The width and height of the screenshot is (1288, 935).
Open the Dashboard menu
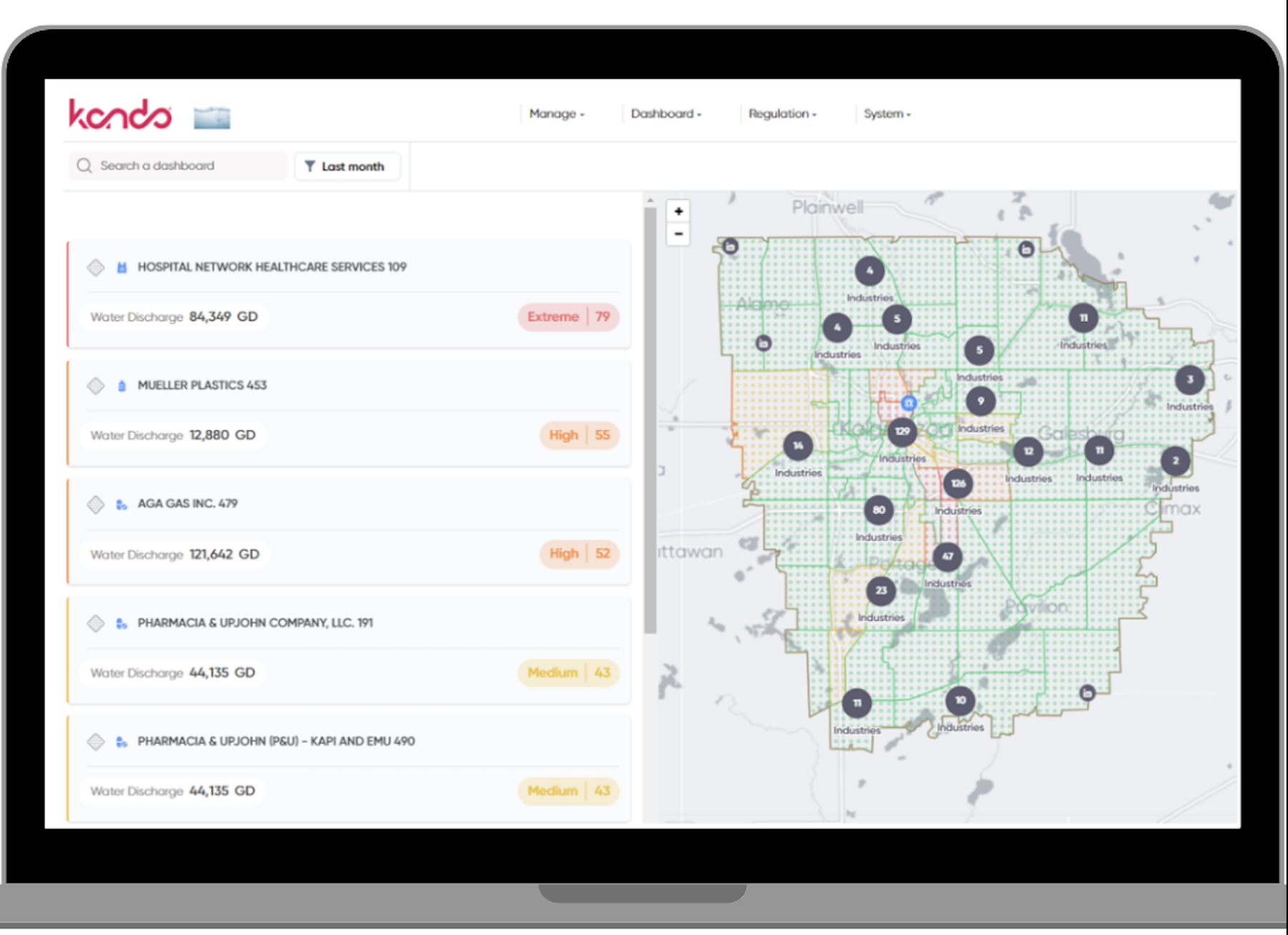pyautogui.click(x=665, y=114)
